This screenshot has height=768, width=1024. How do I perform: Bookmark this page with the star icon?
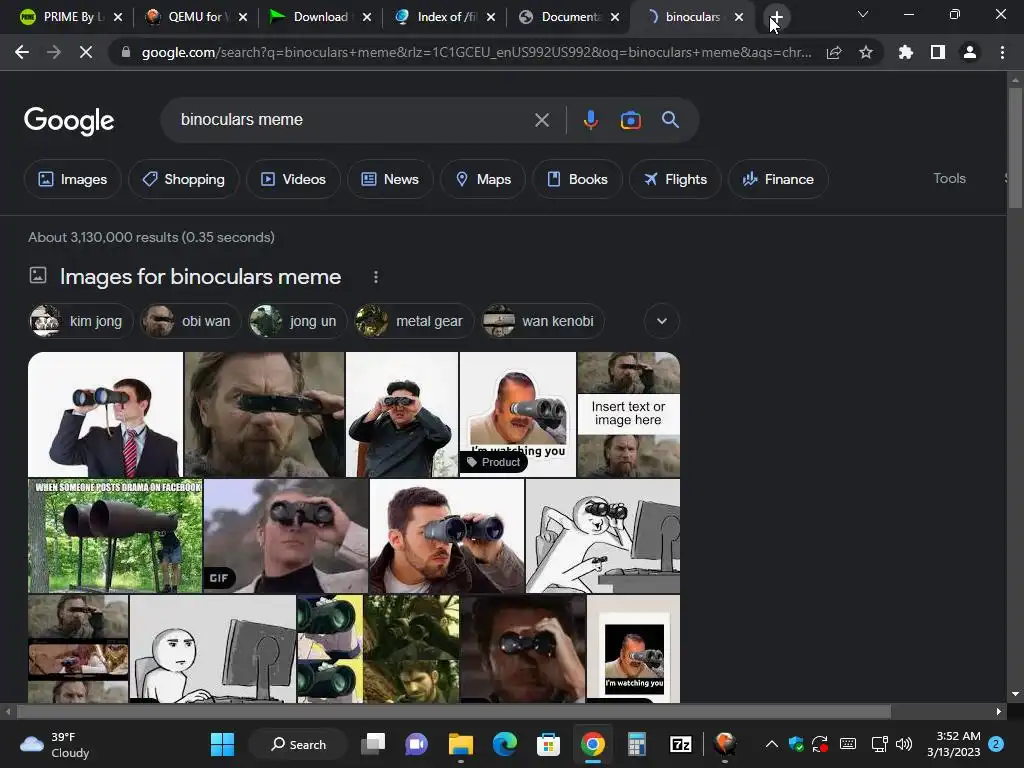tap(866, 52)
